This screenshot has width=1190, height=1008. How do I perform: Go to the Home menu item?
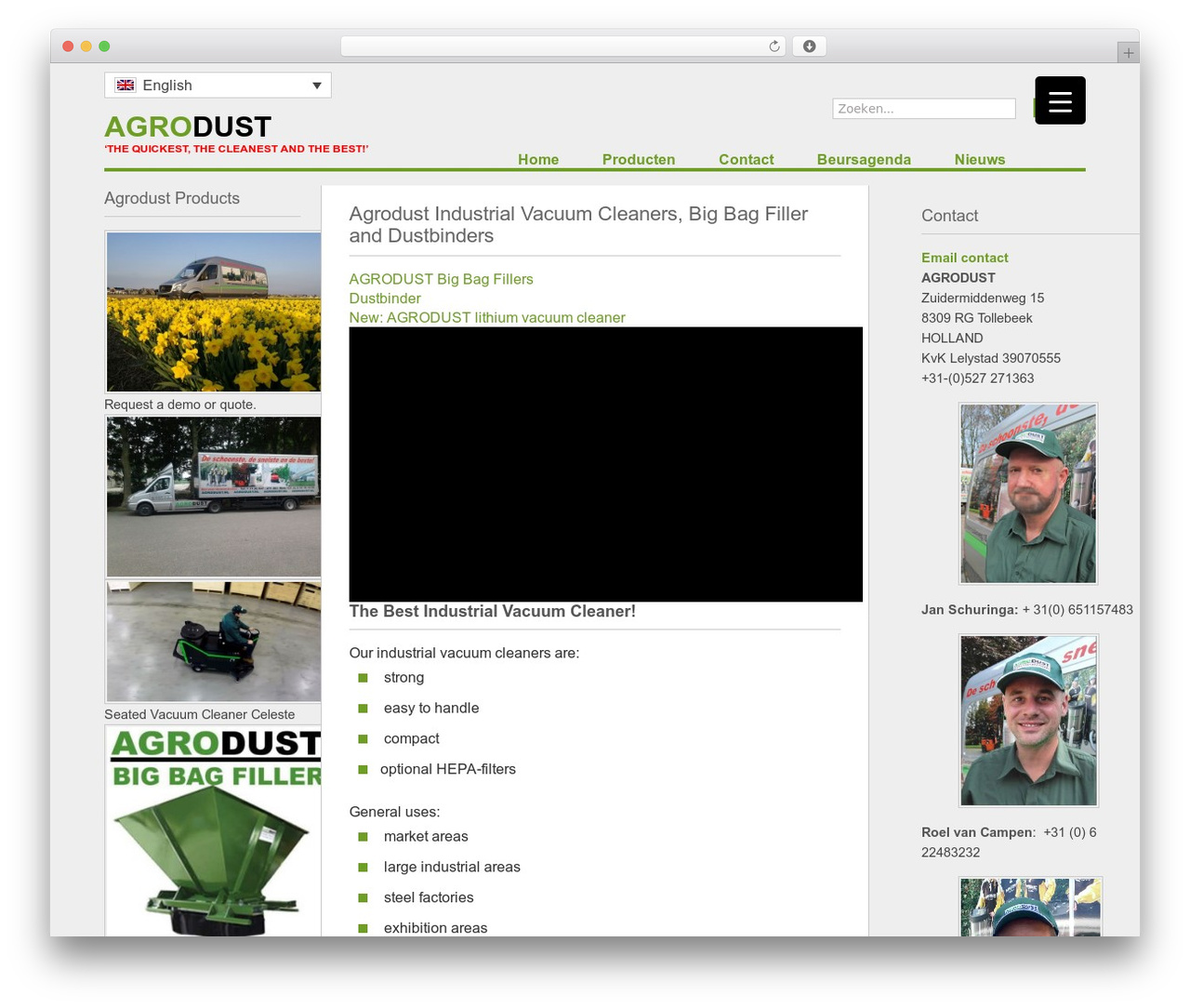coord(538,159)
